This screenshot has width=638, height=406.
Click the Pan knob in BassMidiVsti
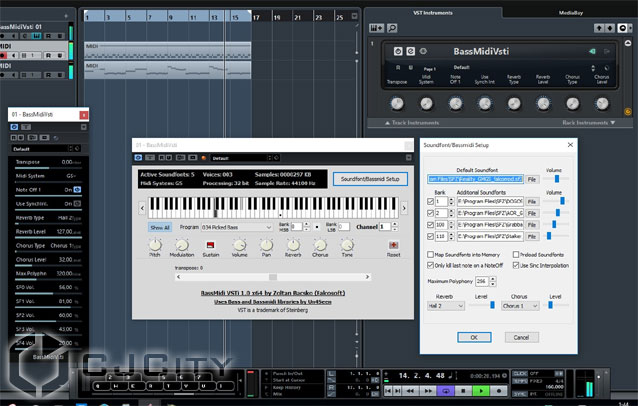point(266,245)
